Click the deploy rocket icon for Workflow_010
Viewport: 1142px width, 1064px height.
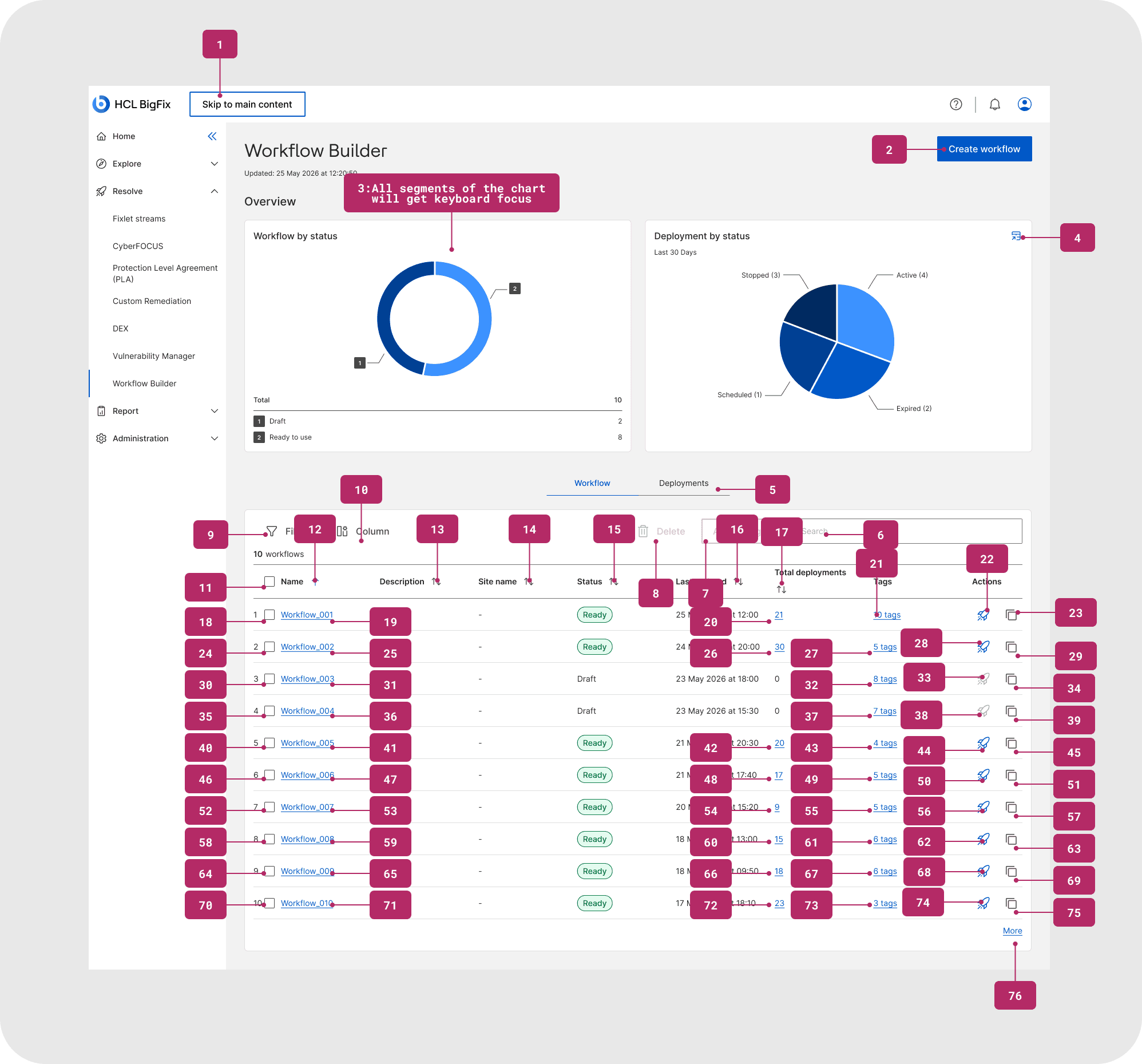pyautogui.click(x=984, y=904)
